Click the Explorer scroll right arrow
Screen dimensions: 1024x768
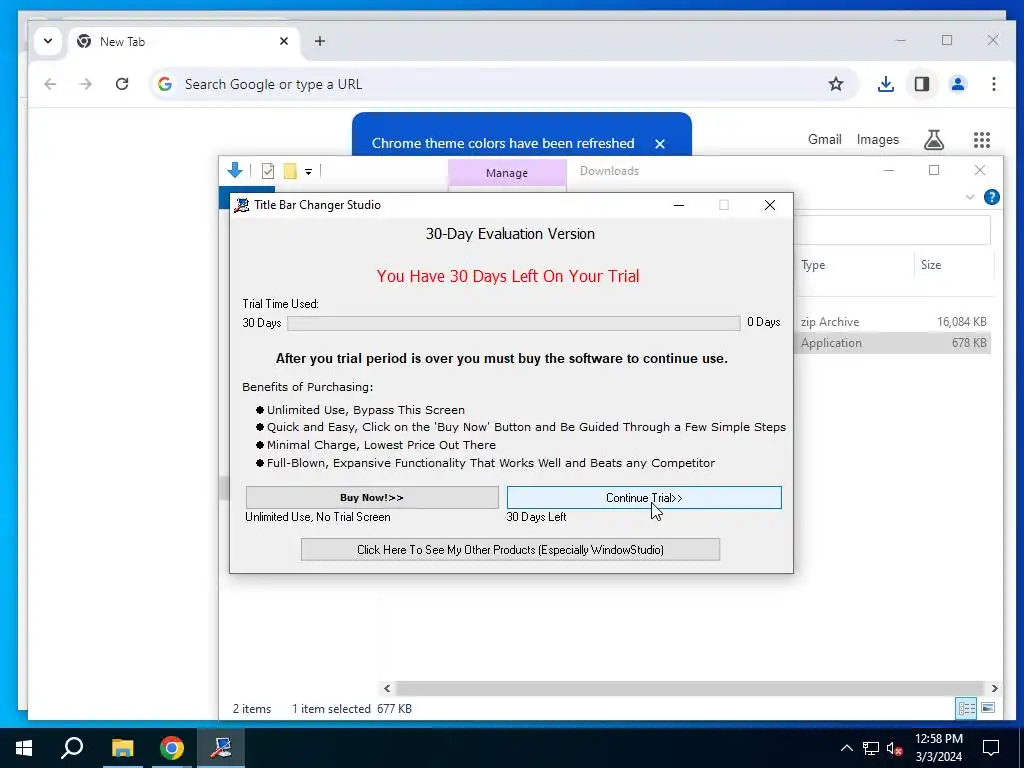[x=994, y=688]
